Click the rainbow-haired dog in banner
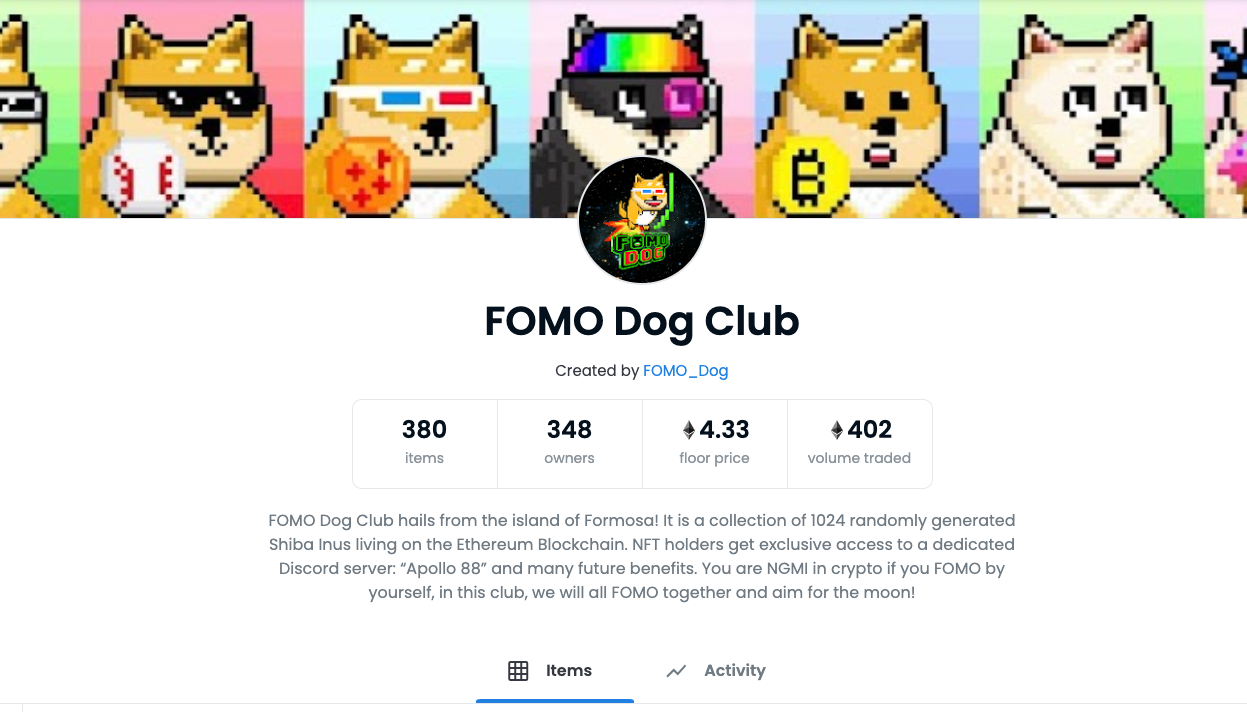Screen dimensions: 1247x712 click(642, 100)
